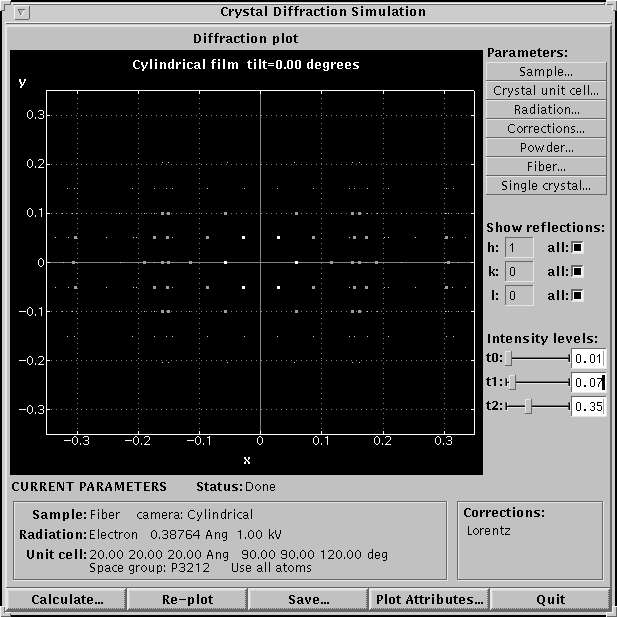
Task: Click the 'Use all atoms' text
Action: coord(271,568)
